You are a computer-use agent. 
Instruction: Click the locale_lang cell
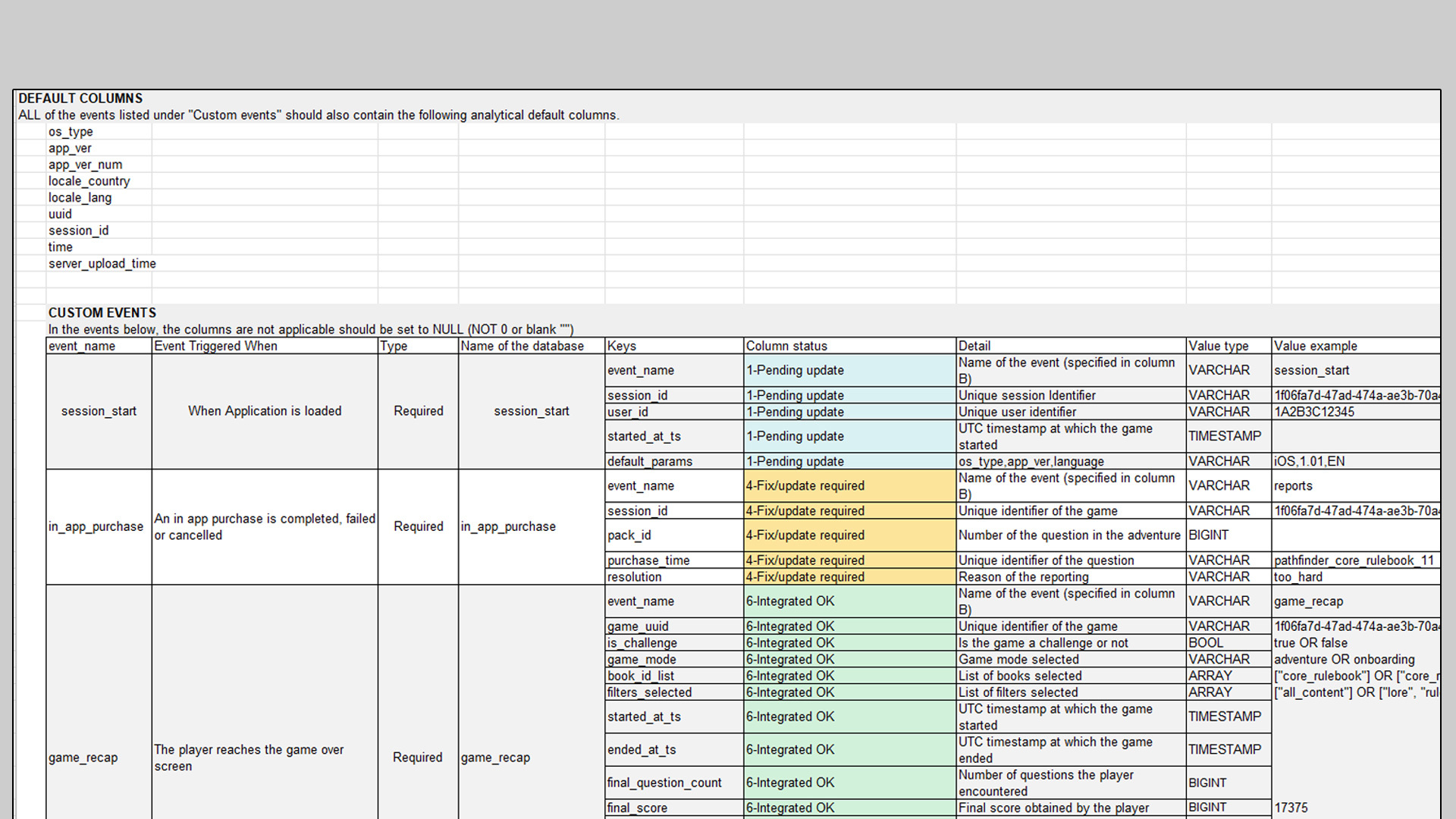99,198
